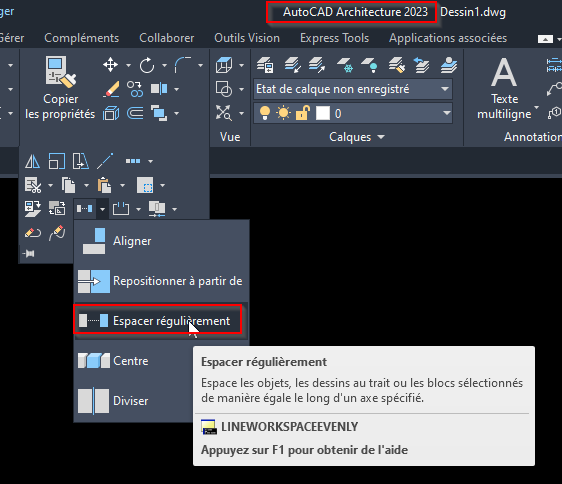The image size is (562, 484).
Task: Open the Trim tool dropdown arrow
Action: (x=138, y=209)
